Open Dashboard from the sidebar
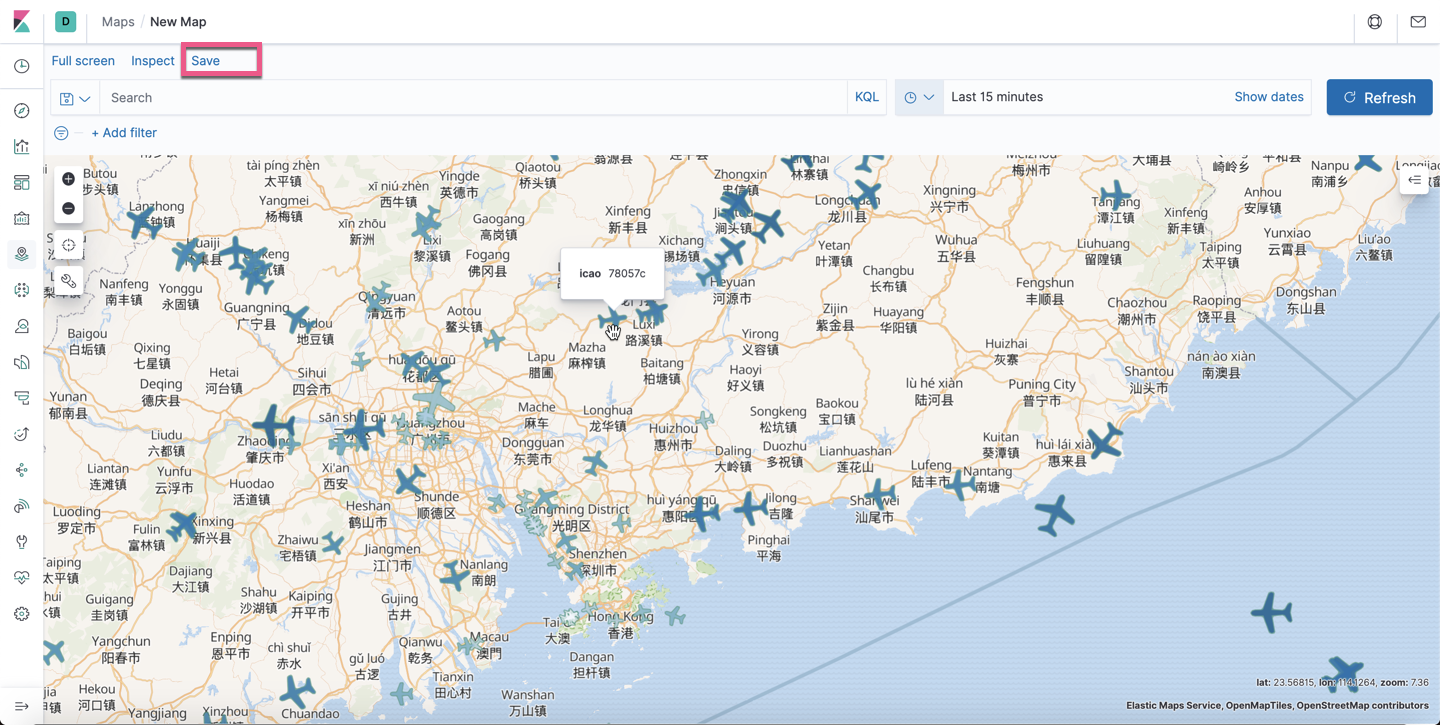 pyautogui.click(x=22, y=183)
